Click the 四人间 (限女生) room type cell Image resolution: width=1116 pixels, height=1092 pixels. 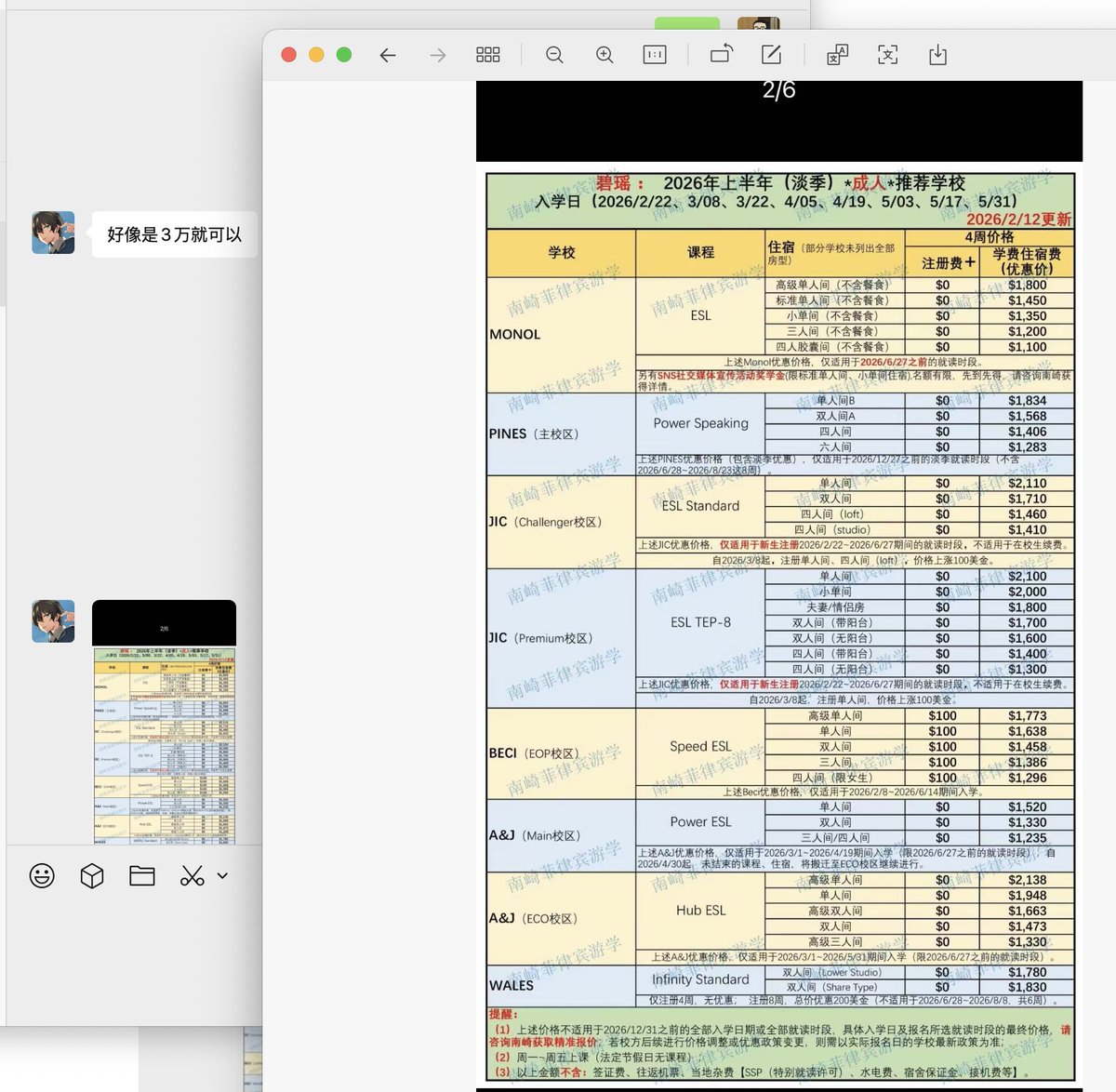point(835,778)
